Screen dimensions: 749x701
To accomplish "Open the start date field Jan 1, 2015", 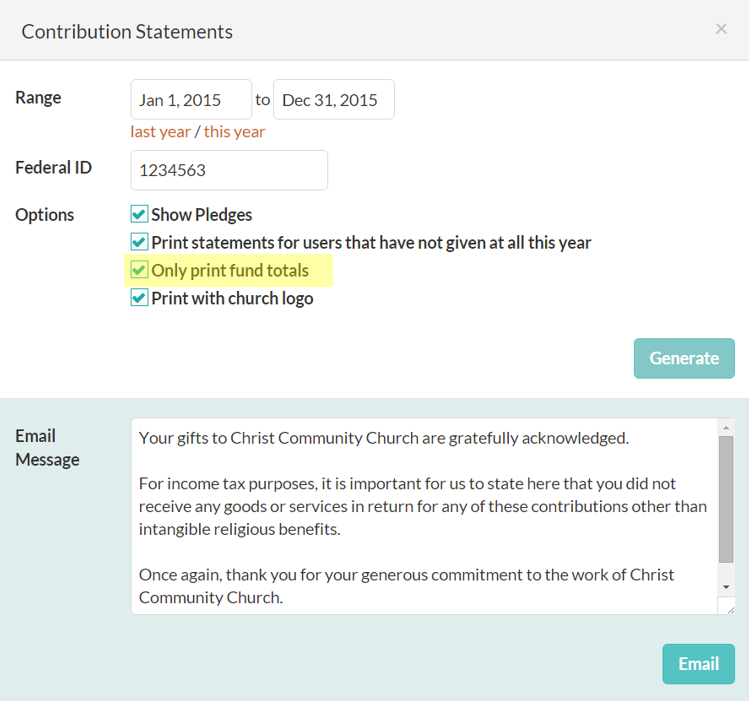I will [191, 99].
